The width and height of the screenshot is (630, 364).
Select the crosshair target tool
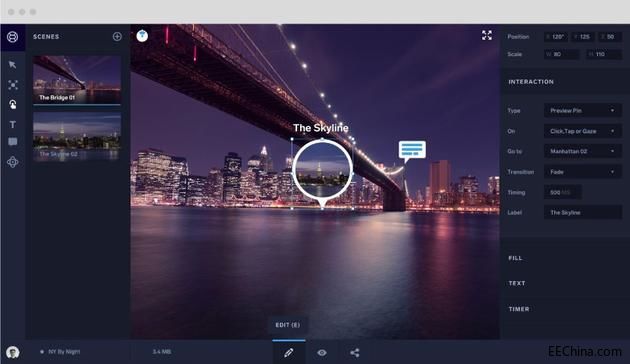12,162
